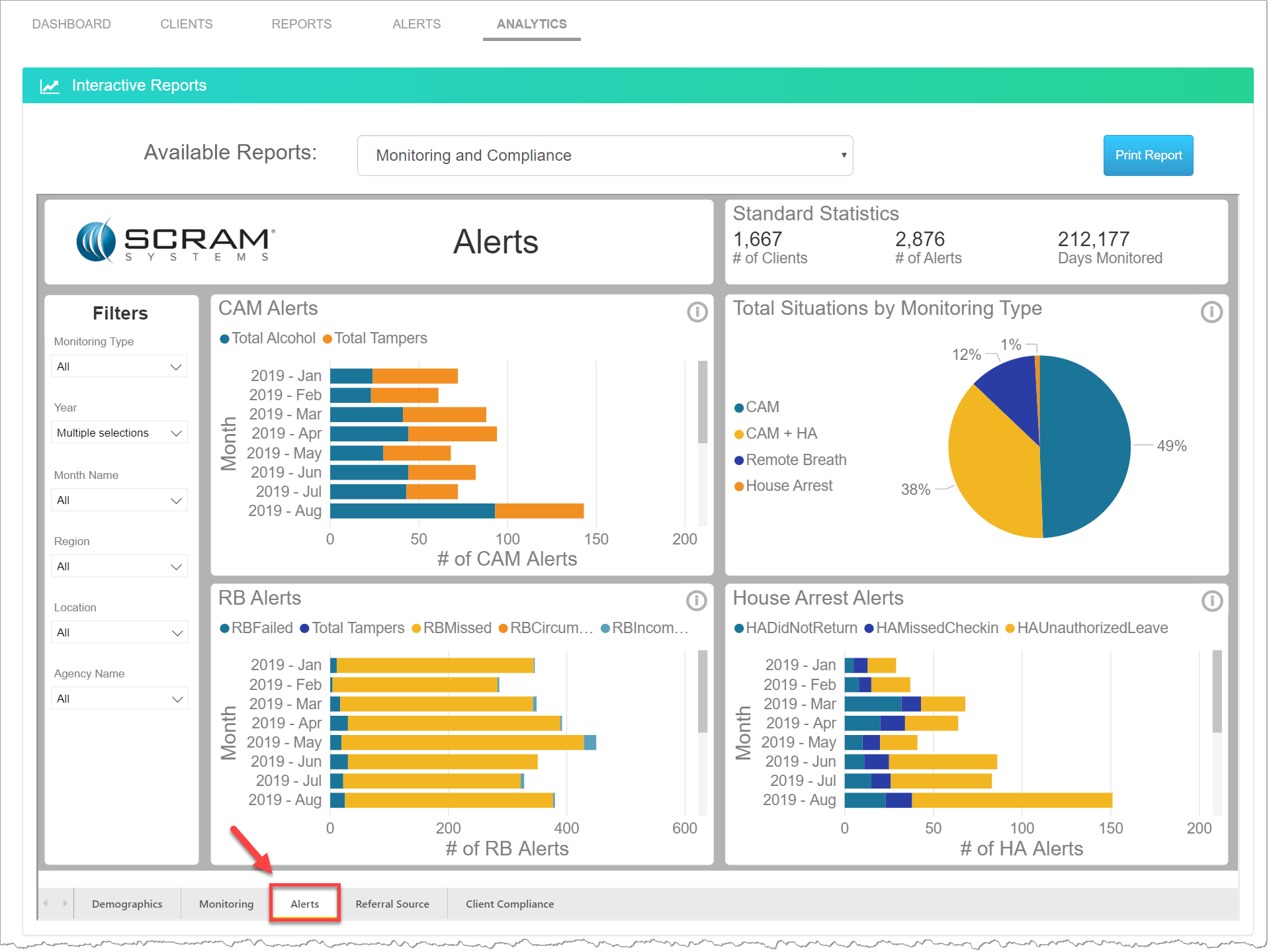Viewport: 1269px width, 952px height.
Task: Expand the Agency Name filter dropdown
Action: tap(119, 699)
